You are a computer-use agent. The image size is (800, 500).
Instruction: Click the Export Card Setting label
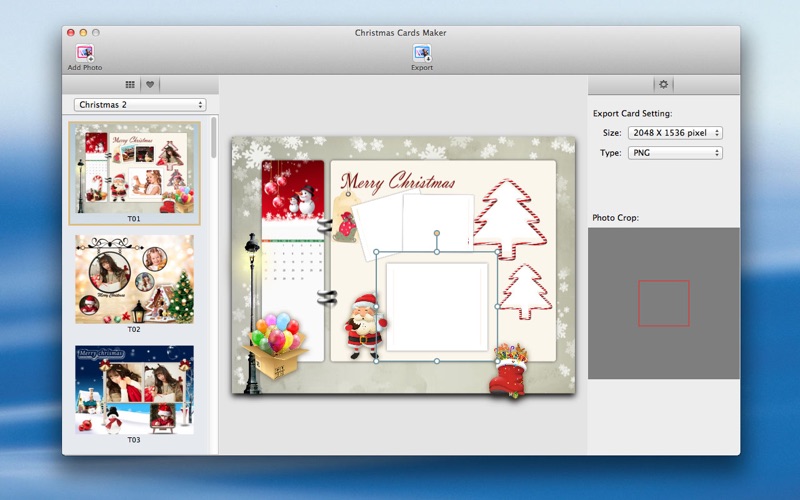pyautogui.click(x=633, y=113)
